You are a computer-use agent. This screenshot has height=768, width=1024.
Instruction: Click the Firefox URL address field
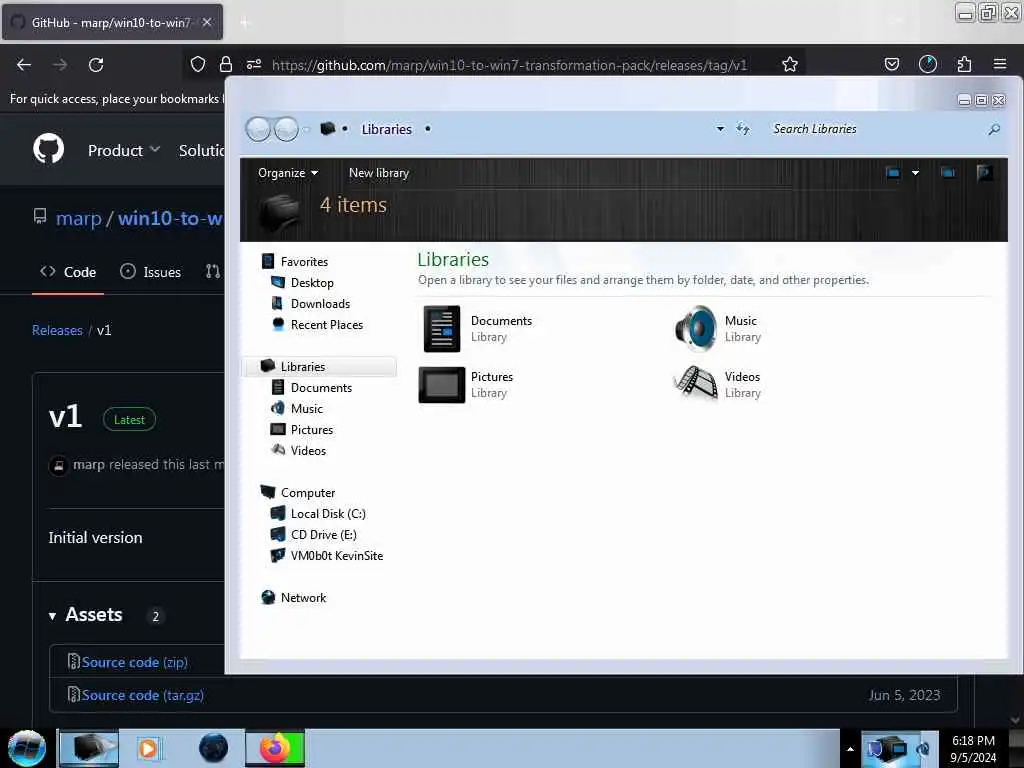pos(509,65)
